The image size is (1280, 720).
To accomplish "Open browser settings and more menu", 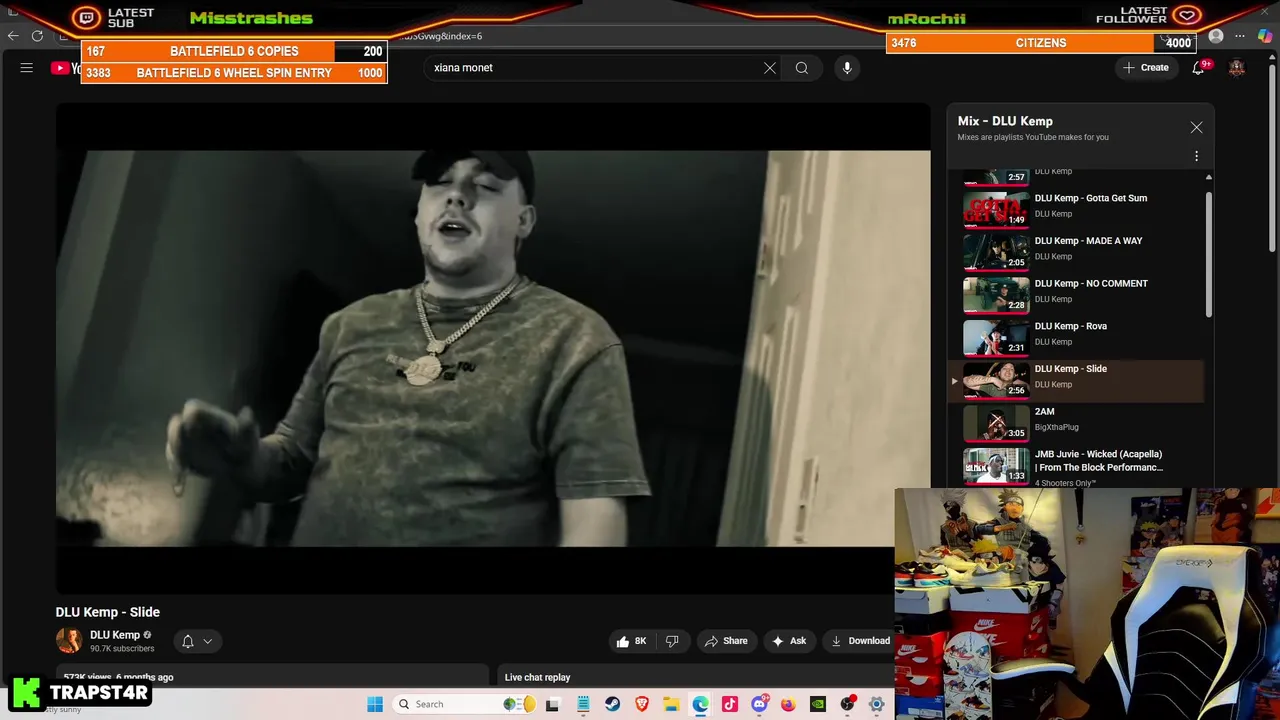I will (x=1240, y=37).
